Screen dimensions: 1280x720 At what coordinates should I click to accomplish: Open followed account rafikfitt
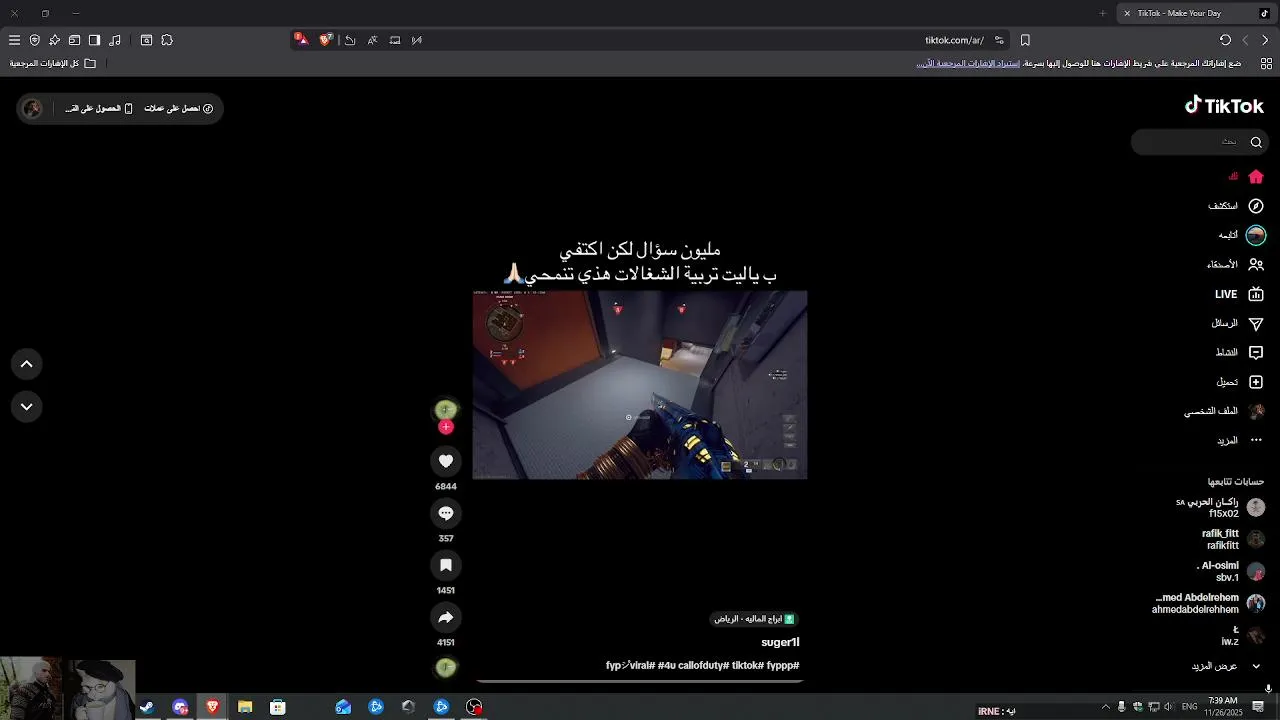pyautogui.click(x=1233, y=539)
